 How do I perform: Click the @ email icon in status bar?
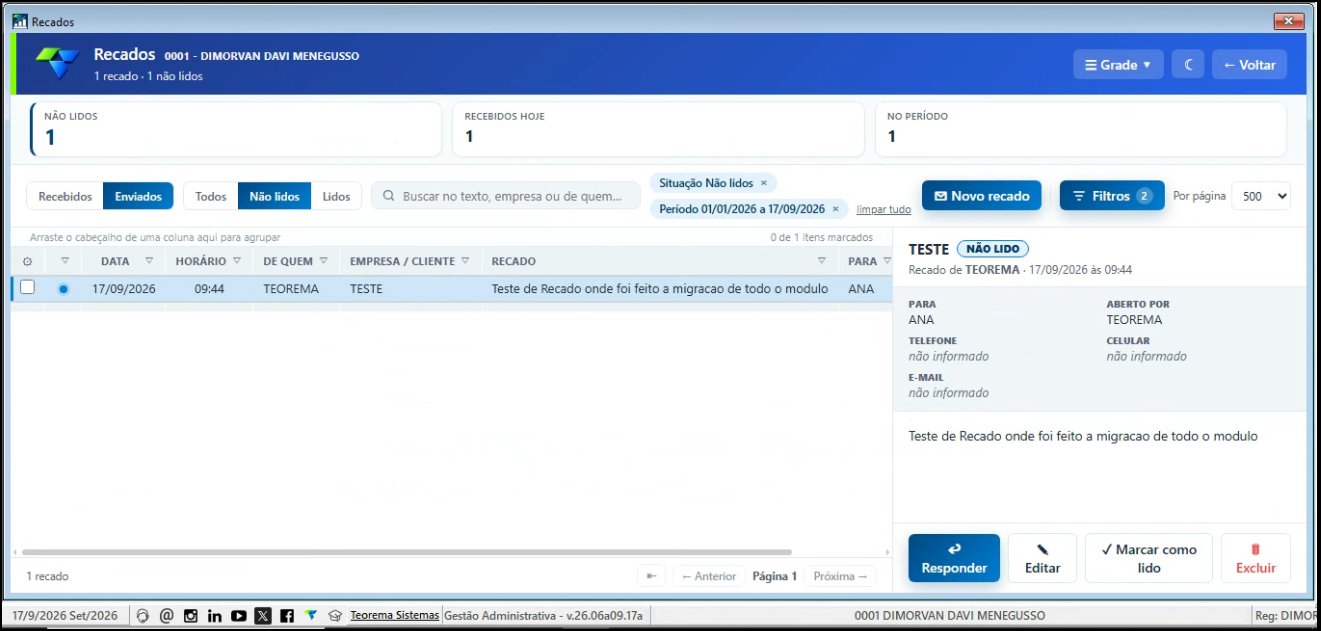(x=167, y=616)
